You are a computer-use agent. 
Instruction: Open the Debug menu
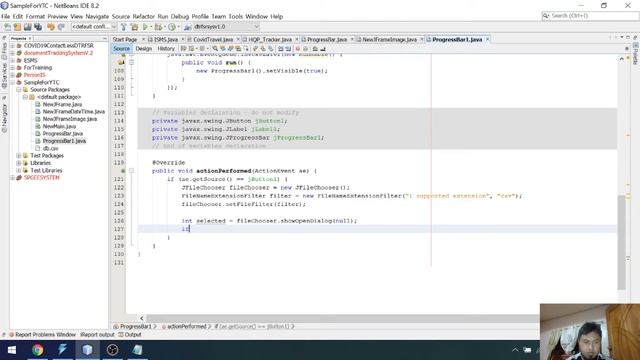click(180, 17)
